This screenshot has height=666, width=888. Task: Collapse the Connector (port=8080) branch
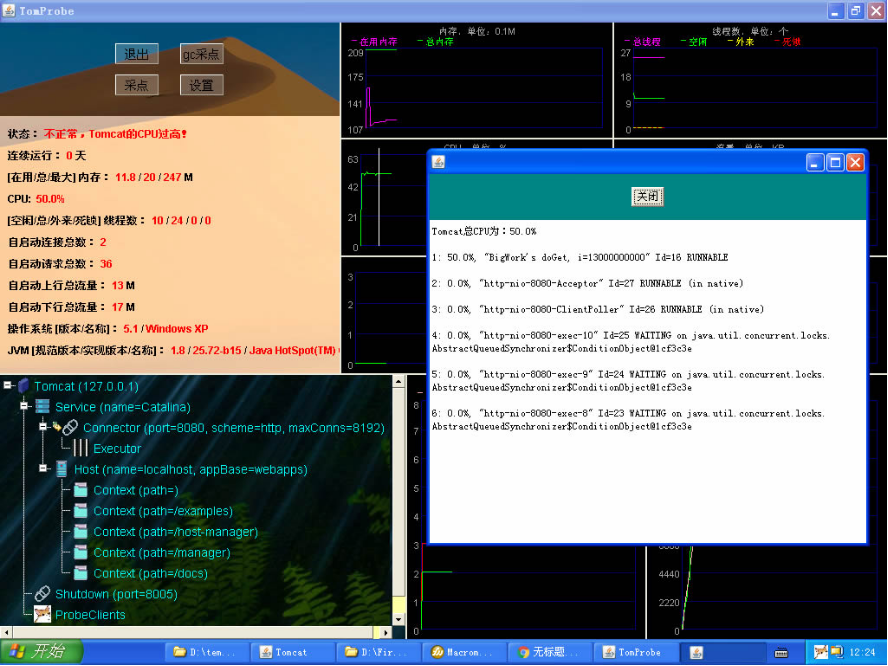(44, 427)
